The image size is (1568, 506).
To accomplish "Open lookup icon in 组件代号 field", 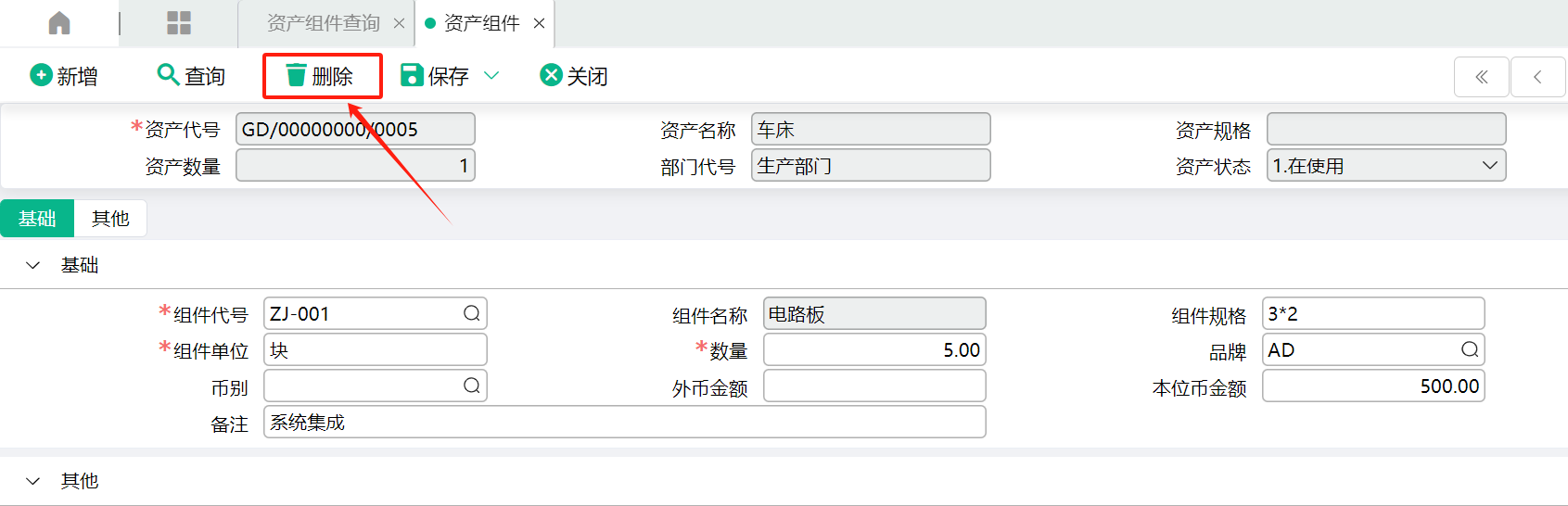I will [472, 313].
